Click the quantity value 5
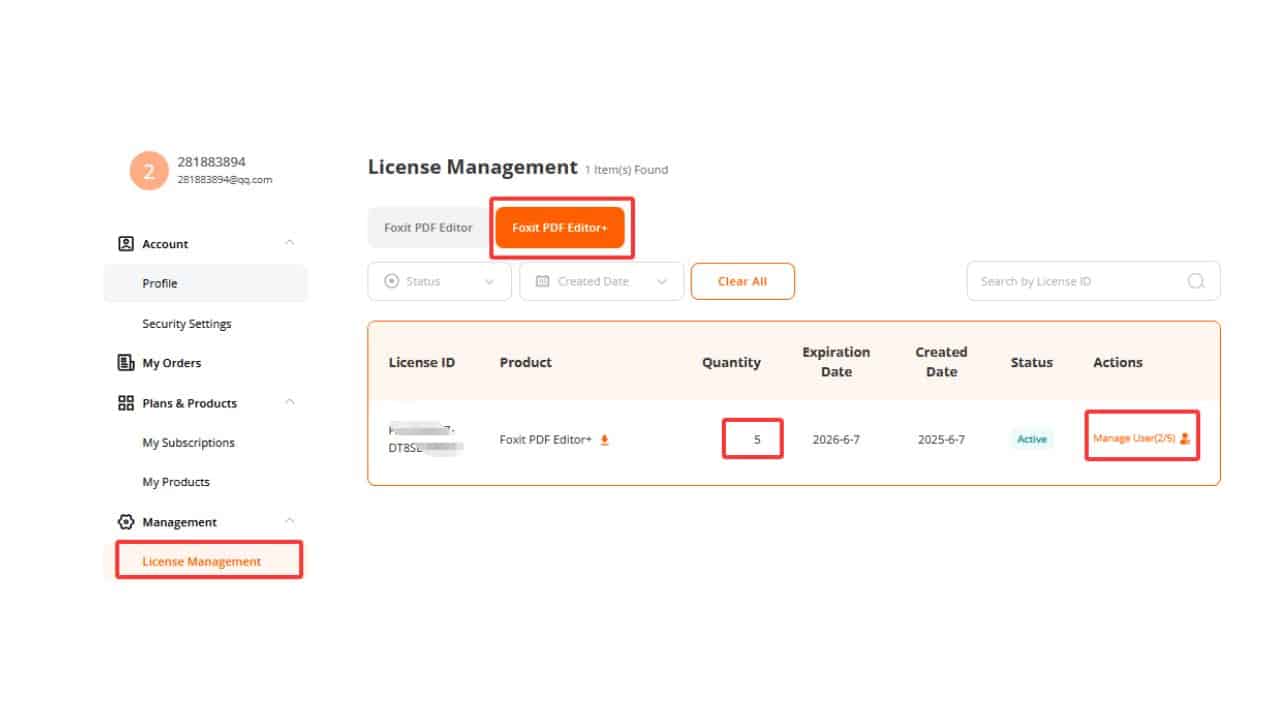 [x=757, y=439]
